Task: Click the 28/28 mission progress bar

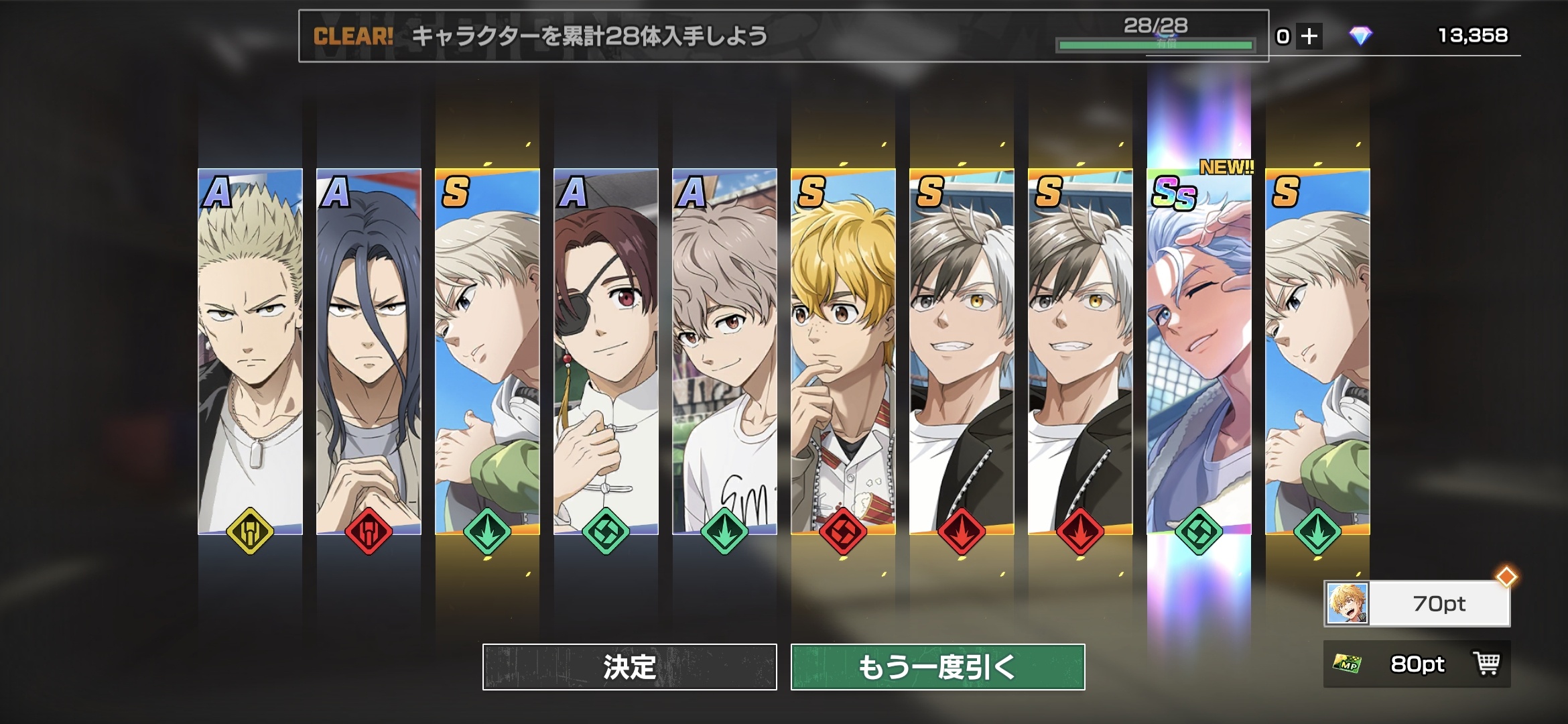Action: coord(1155,45)
